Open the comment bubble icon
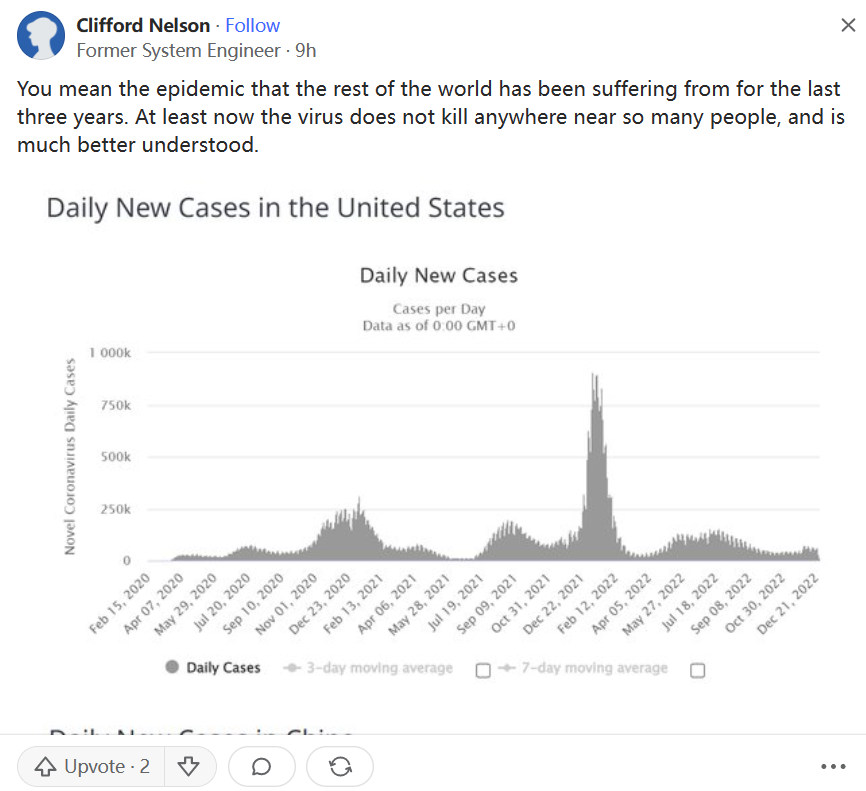This screenshot has height=791, width=866. [262, 767]
